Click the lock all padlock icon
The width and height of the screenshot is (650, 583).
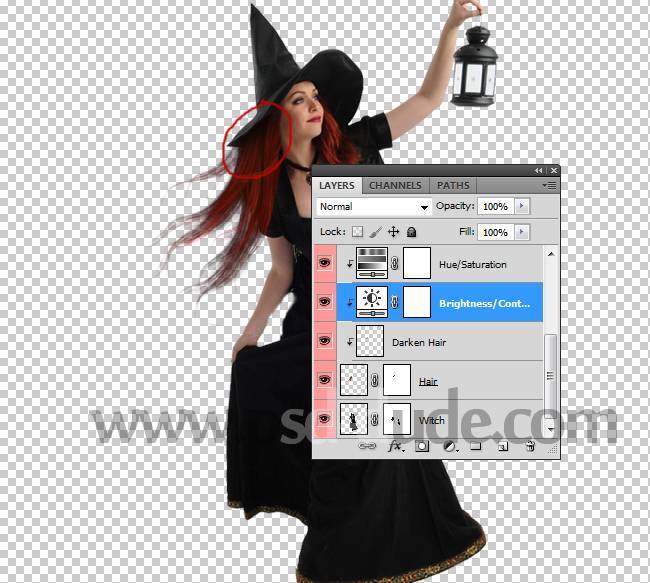click(411, 232)
